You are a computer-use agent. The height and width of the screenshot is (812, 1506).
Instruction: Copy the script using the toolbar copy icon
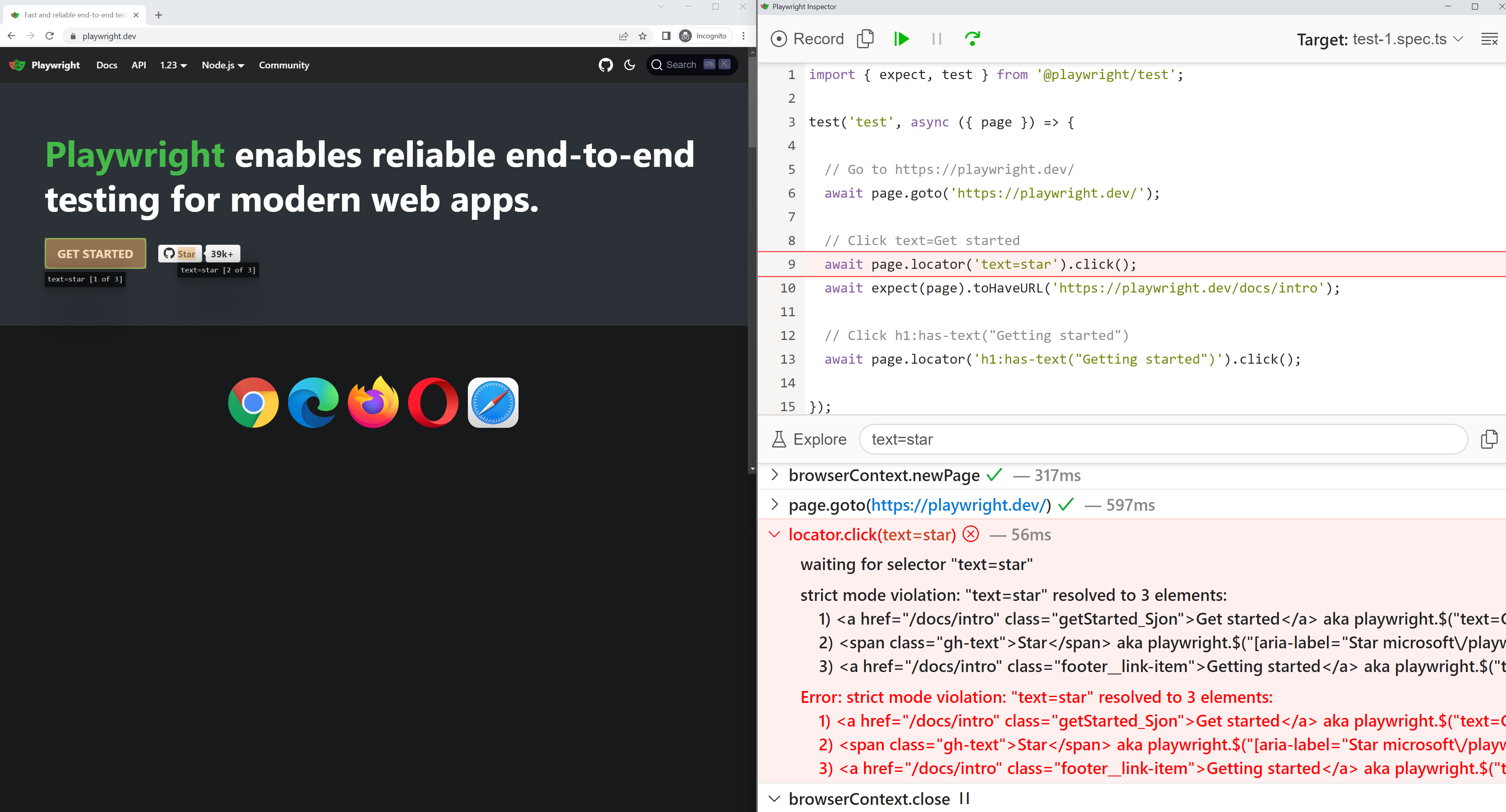coord(865,39)
